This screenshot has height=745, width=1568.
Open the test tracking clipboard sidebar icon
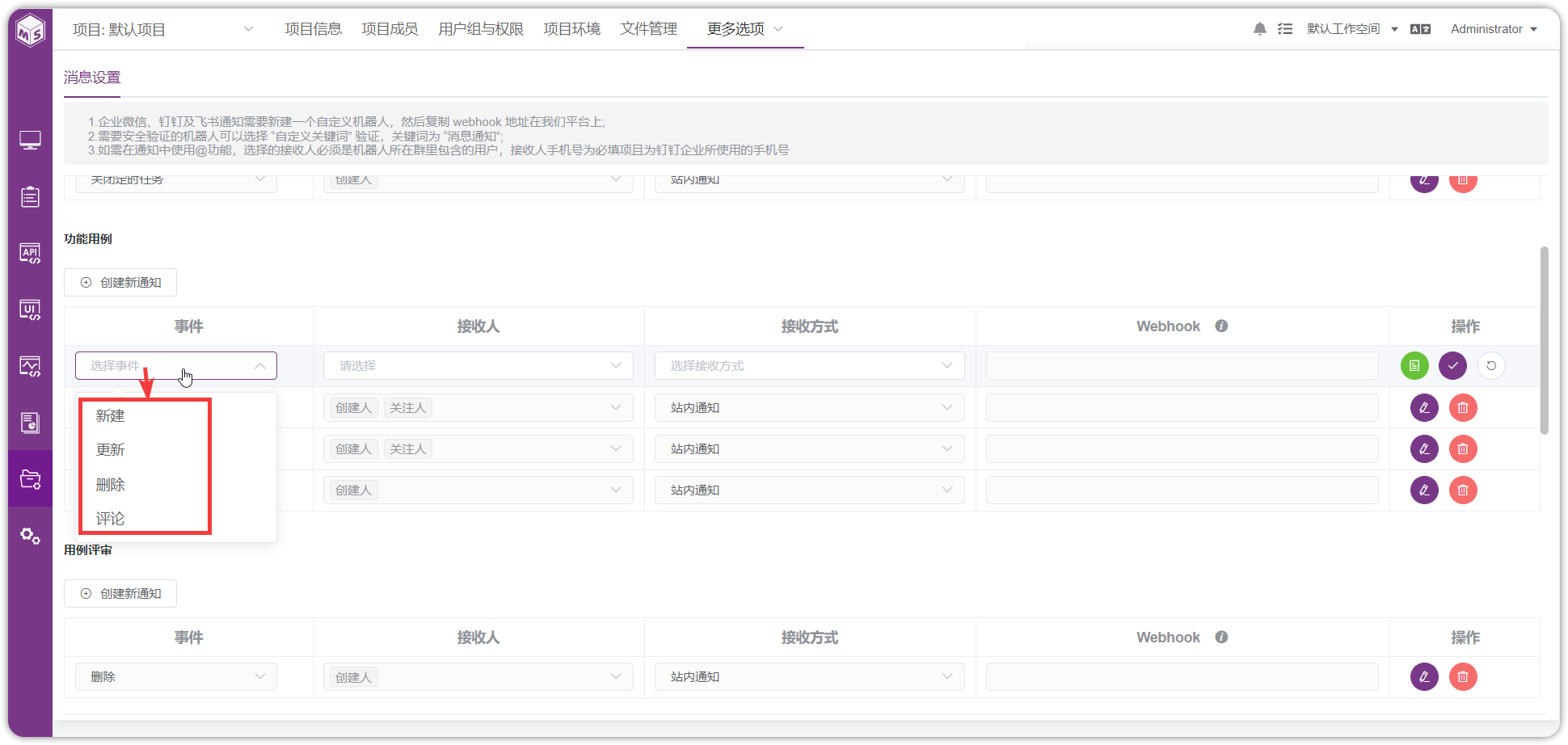pyautogui.click(x=30, y=196)
